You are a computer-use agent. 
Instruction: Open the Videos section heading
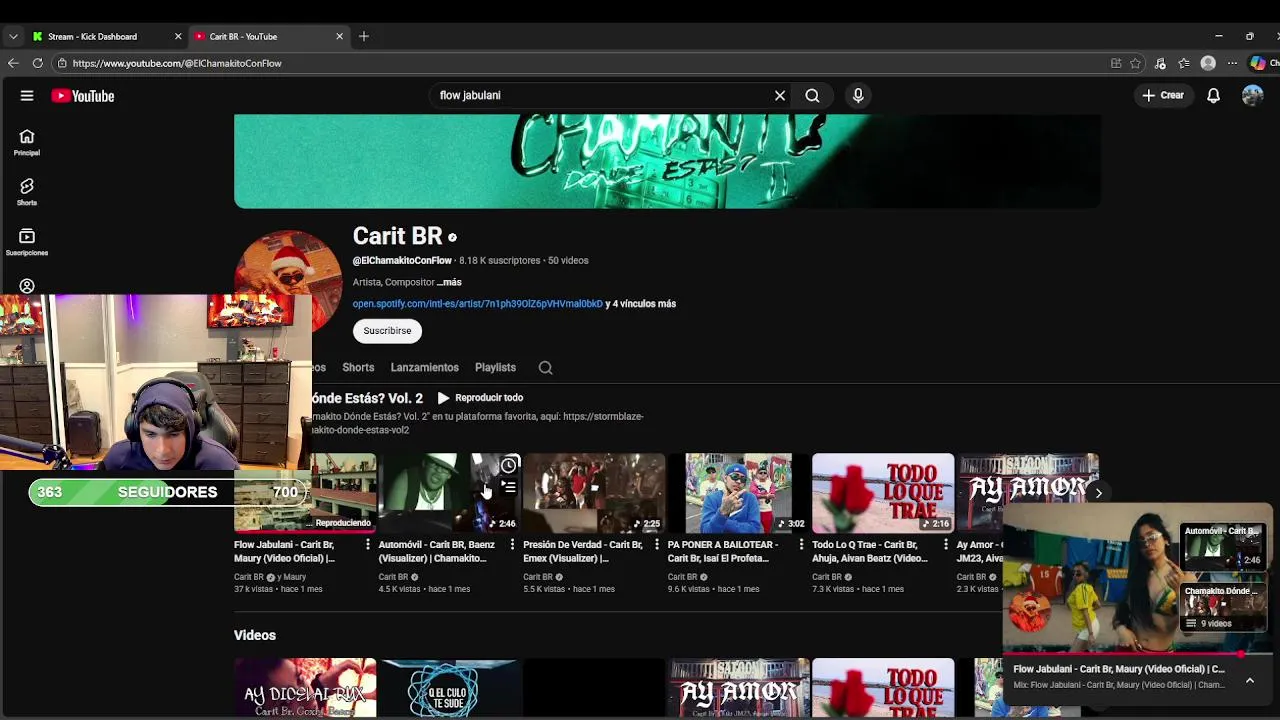click(255, 636)
